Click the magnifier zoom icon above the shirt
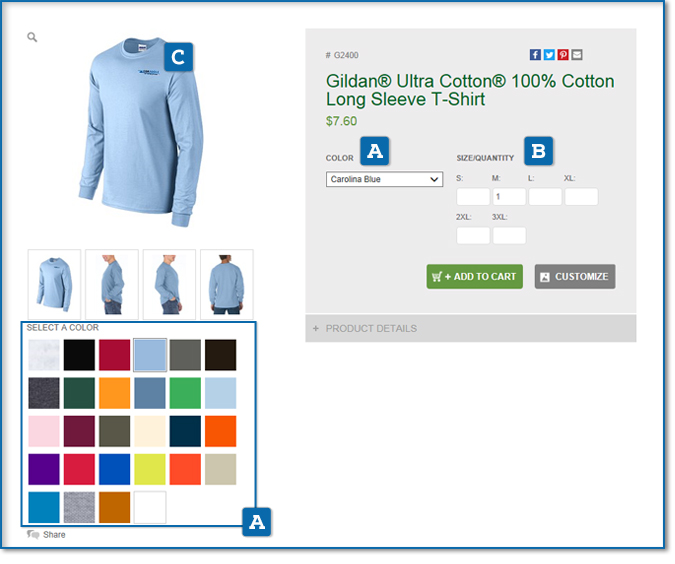 pos(32,37)
